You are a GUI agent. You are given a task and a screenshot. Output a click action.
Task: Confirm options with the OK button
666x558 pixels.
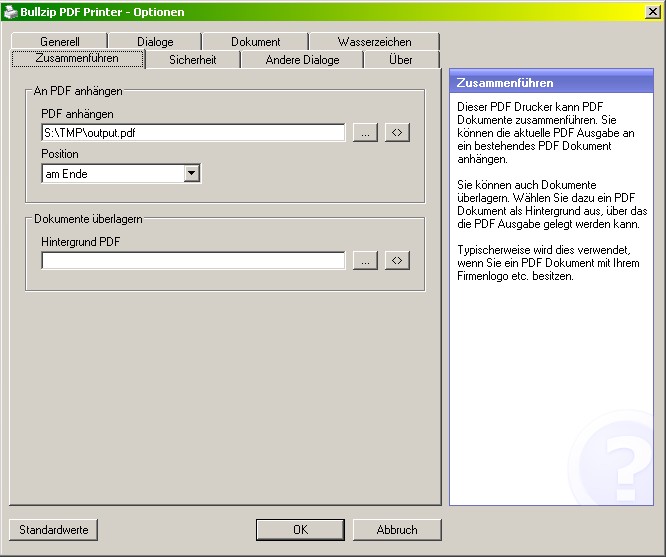[x=300, y=530]
